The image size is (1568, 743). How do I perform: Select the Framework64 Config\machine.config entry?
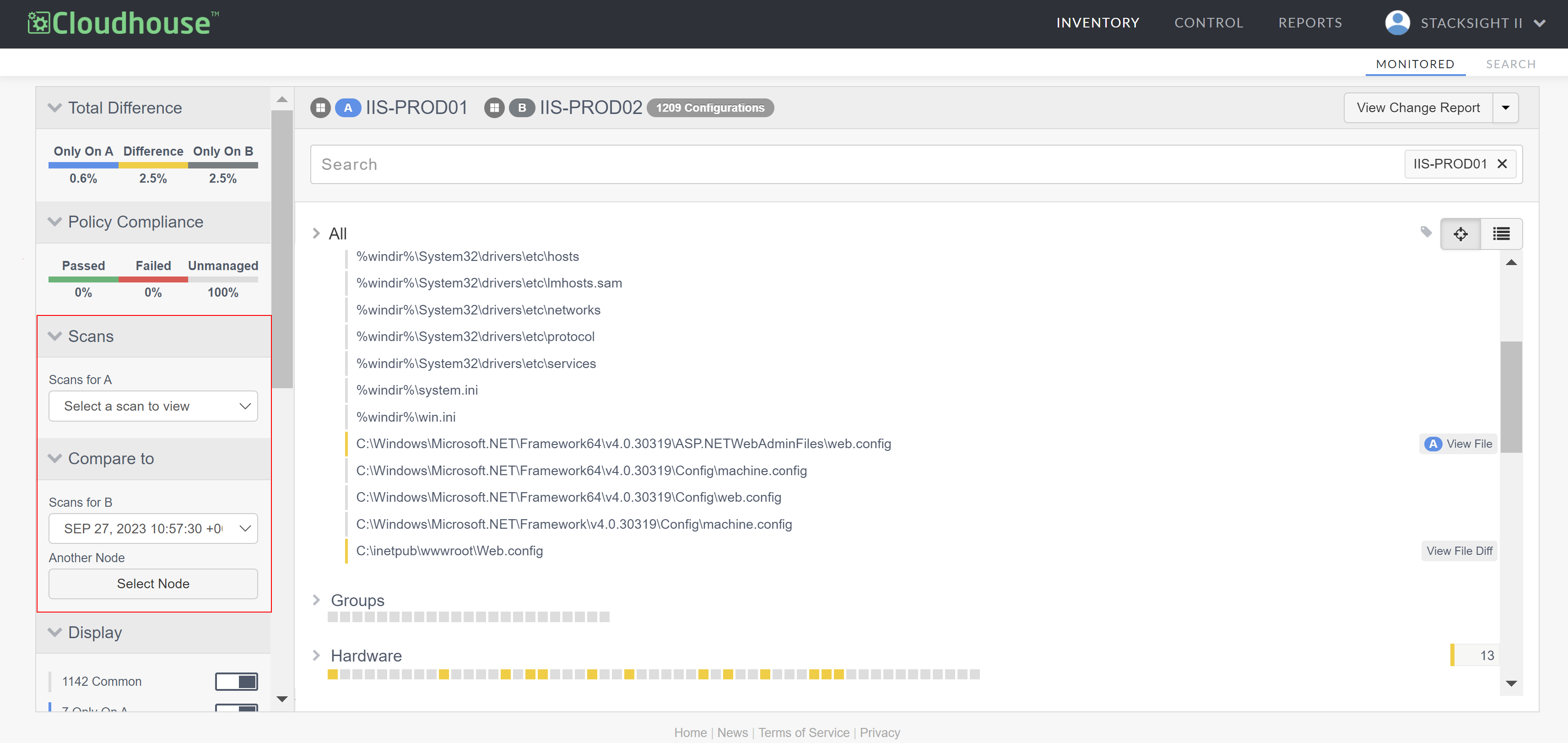pos(581,471)
